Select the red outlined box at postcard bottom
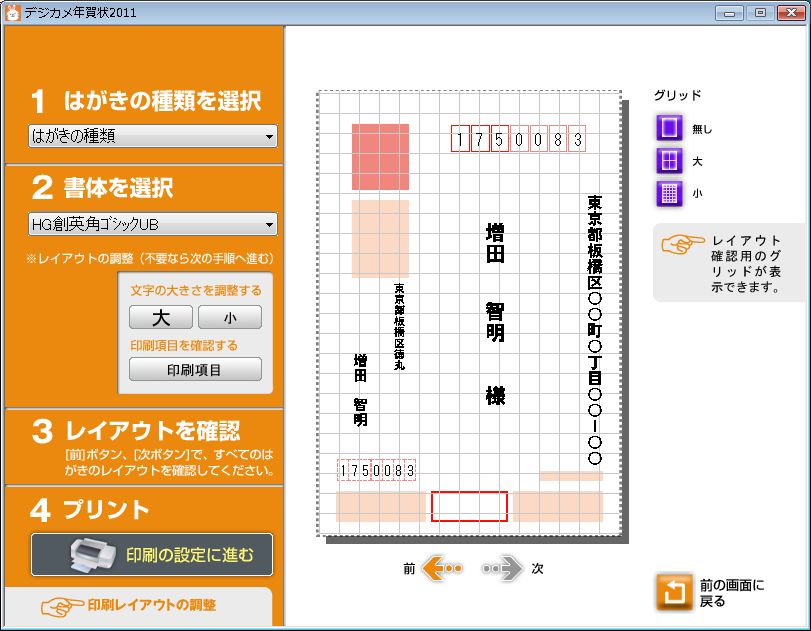Screen dimensions: 811x631 469,507
